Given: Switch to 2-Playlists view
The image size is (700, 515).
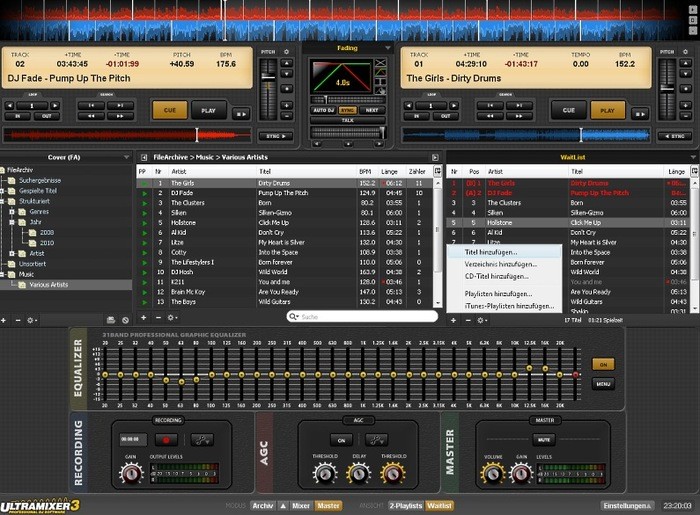Looking at the screenshot, I should click(x=405, y=506).
